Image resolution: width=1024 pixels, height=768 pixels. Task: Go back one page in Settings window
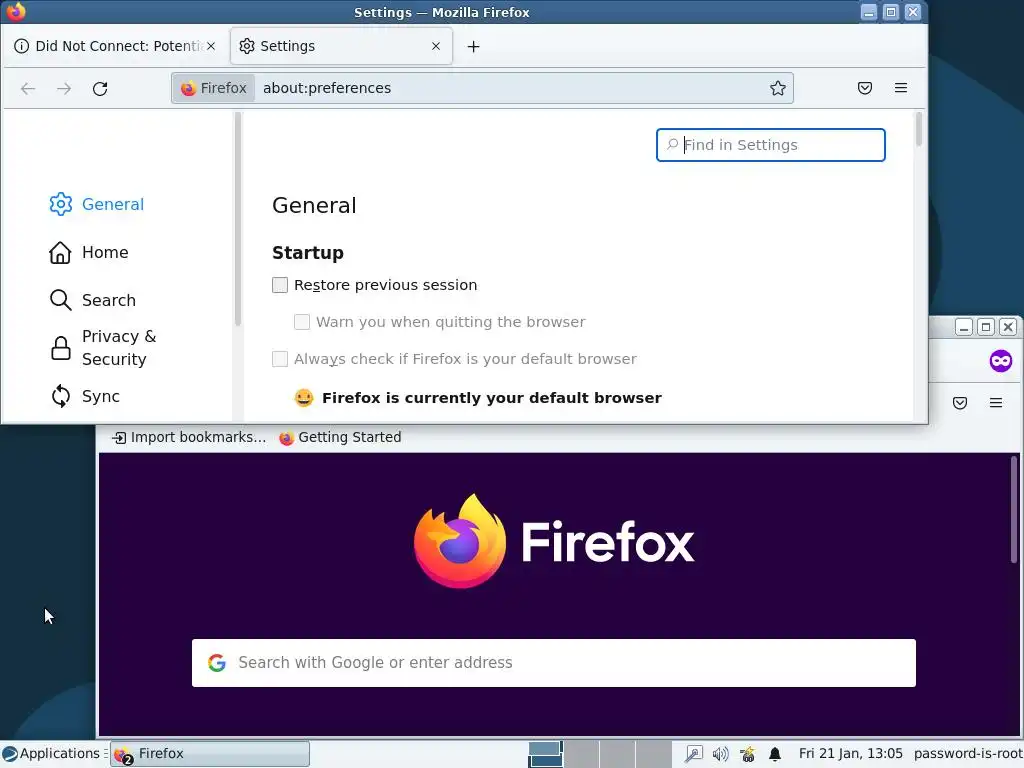coord(28,88)
